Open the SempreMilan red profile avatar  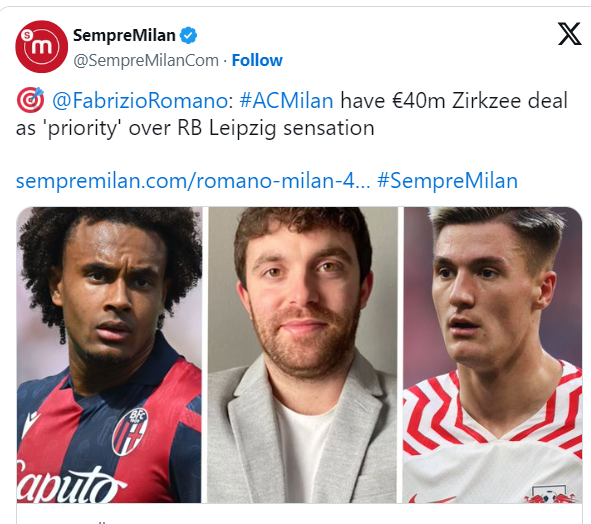[41, 46]
